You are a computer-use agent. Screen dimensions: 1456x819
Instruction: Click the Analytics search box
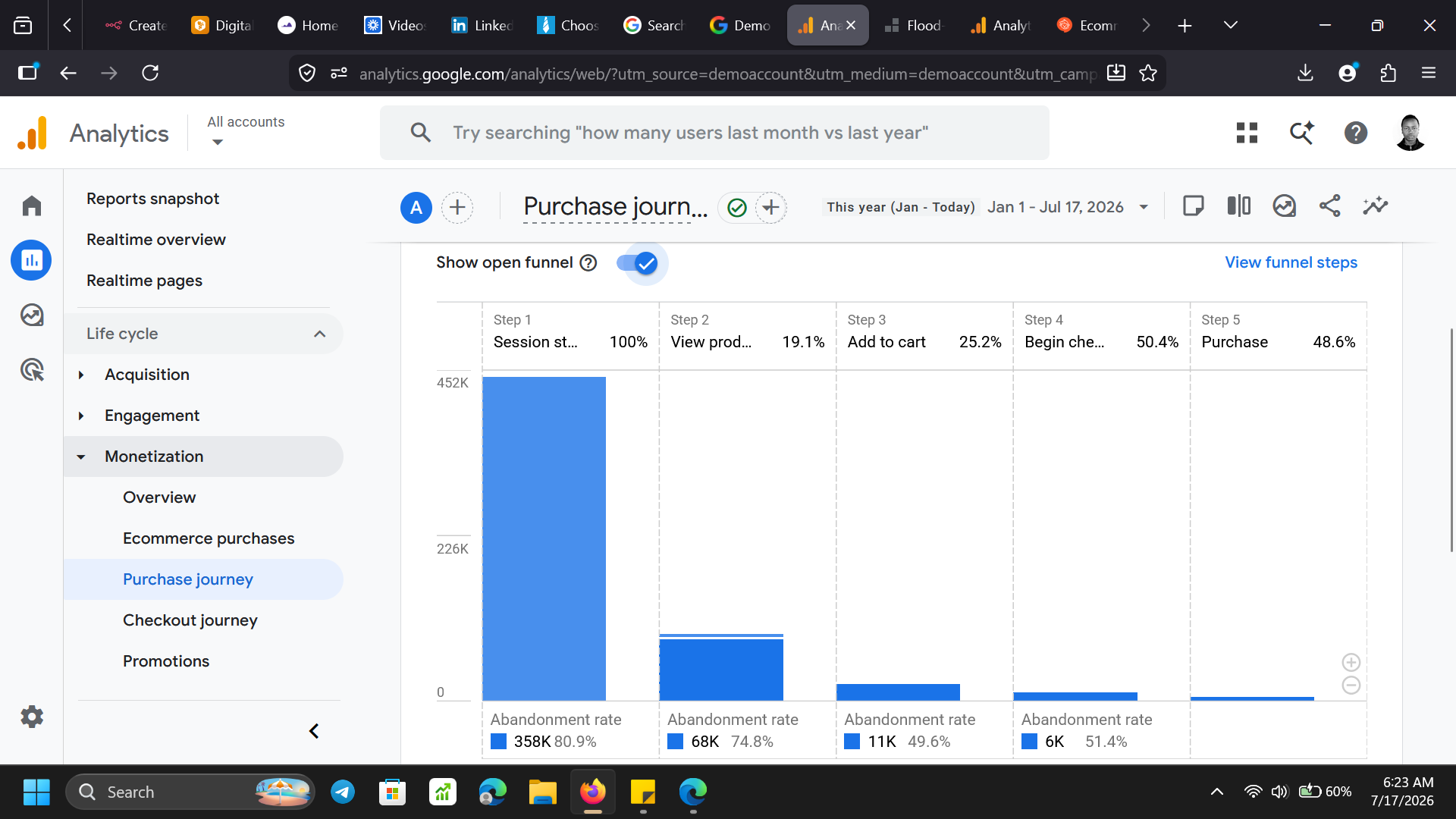tap(714, 133)
